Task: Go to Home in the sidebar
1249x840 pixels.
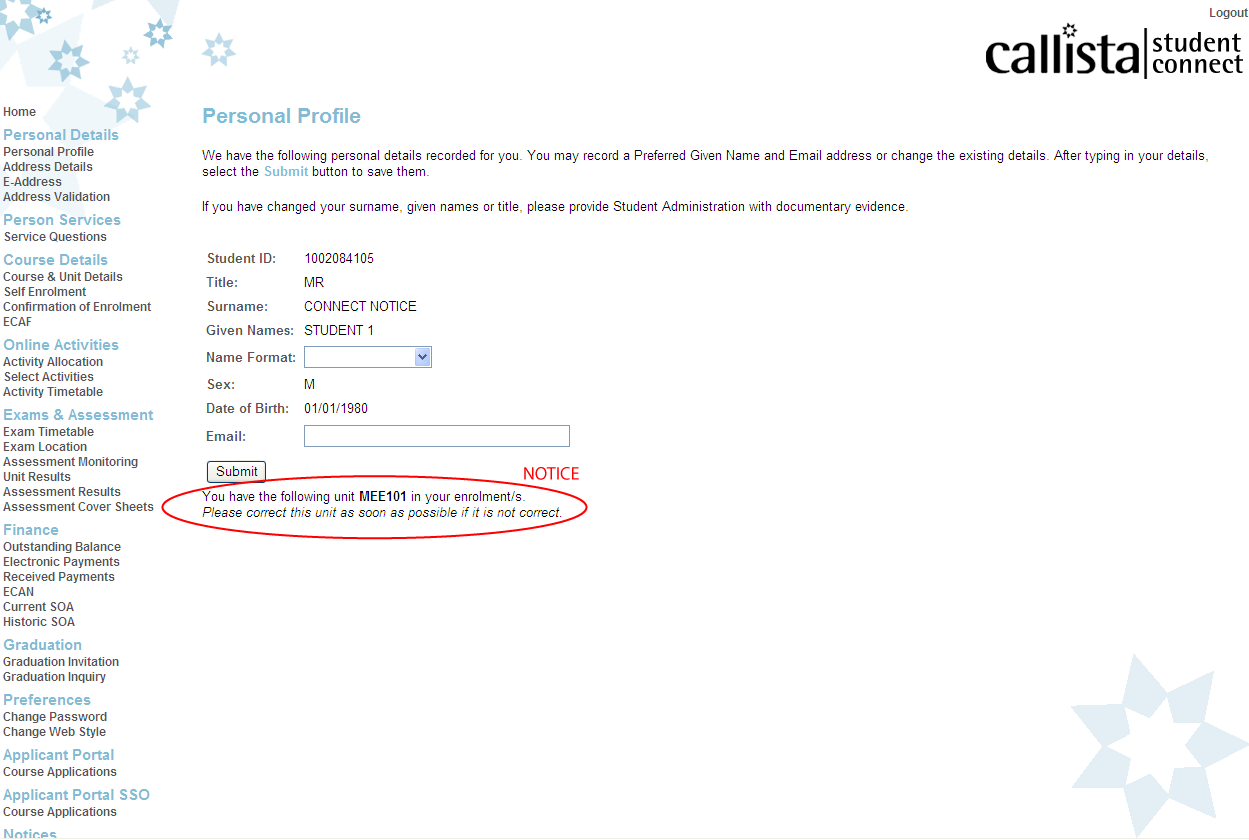Action: [20, 112]
